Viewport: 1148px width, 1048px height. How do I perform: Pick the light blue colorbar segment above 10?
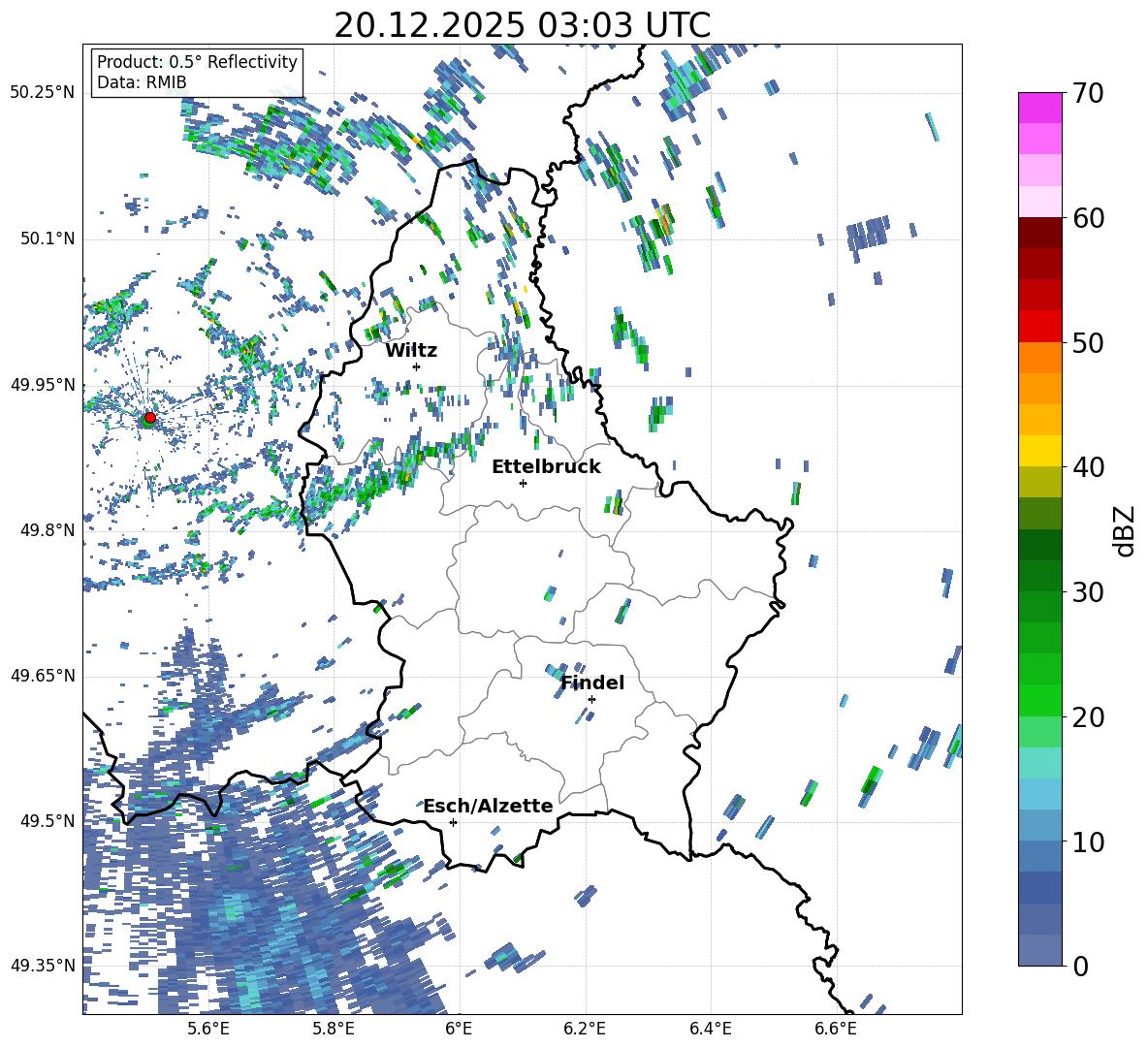pyautogui.click(x=1040, y=826)
